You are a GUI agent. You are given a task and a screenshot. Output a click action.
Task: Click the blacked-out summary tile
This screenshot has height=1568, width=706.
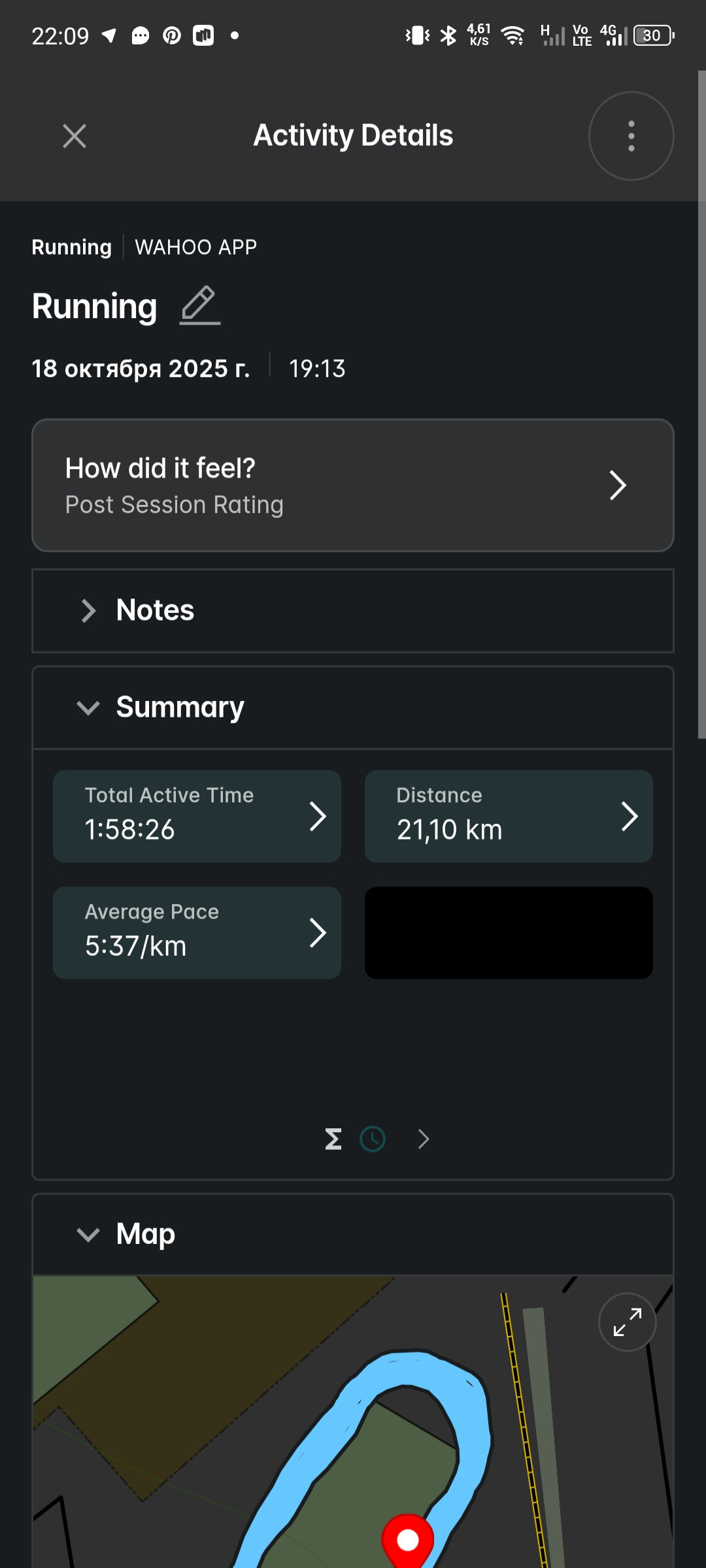click(x=509, y=932)
